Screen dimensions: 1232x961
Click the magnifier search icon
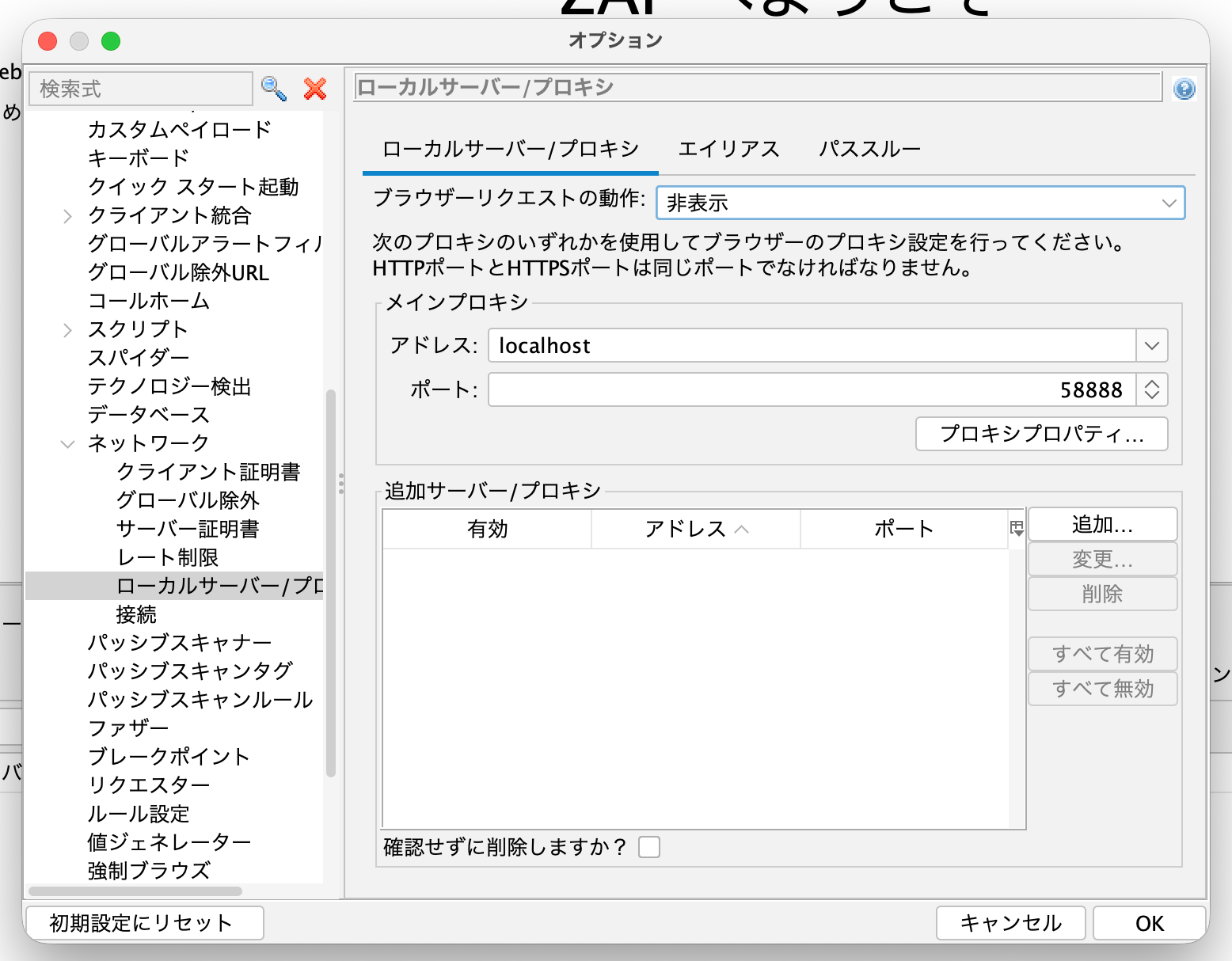[274, 89]
